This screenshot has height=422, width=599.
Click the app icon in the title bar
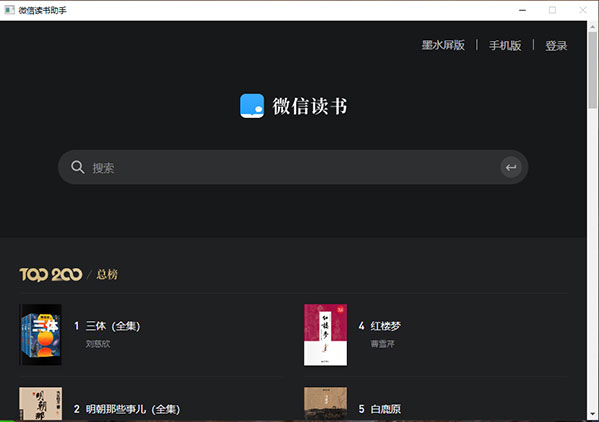[10, 10]
